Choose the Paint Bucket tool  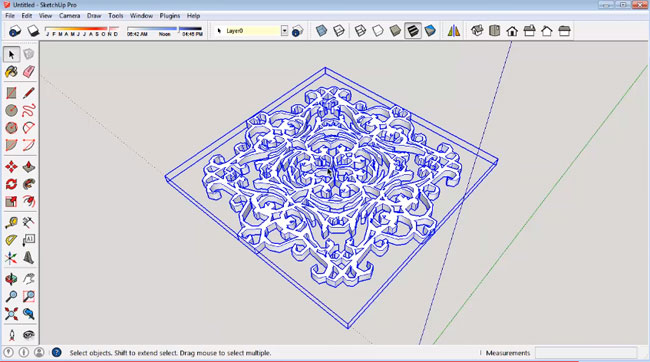(x=11, y=72)
